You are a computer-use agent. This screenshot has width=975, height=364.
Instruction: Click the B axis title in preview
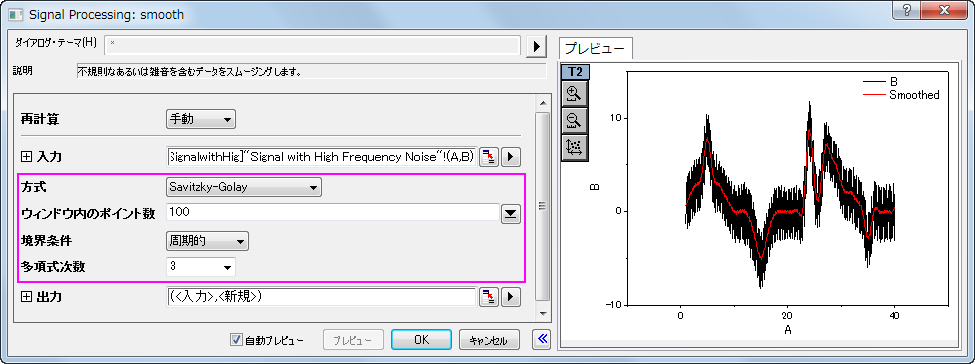click(x=596, y=186)
